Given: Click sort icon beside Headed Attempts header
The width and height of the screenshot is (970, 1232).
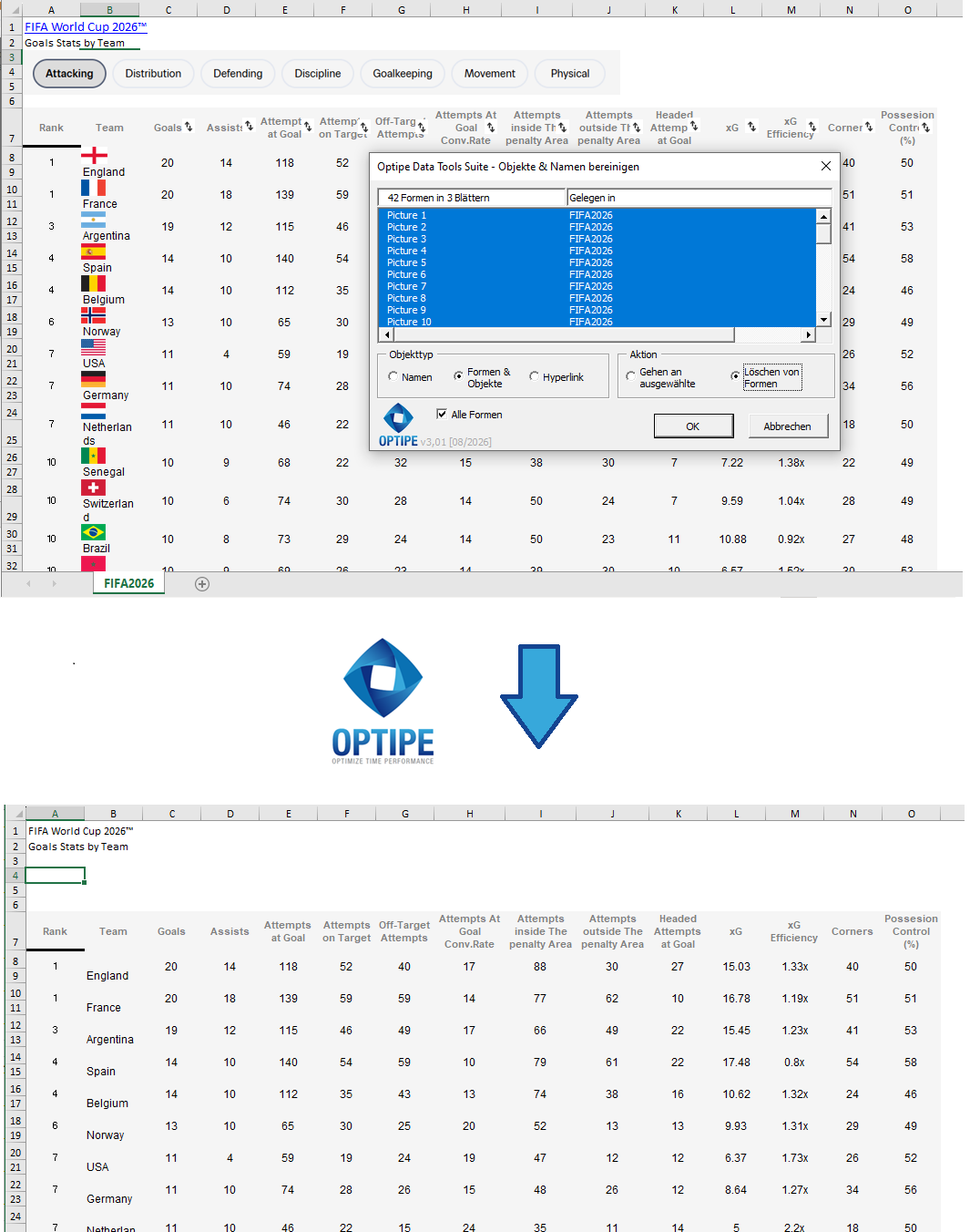Looking at the screenshot, I should (x=694, y=127).
